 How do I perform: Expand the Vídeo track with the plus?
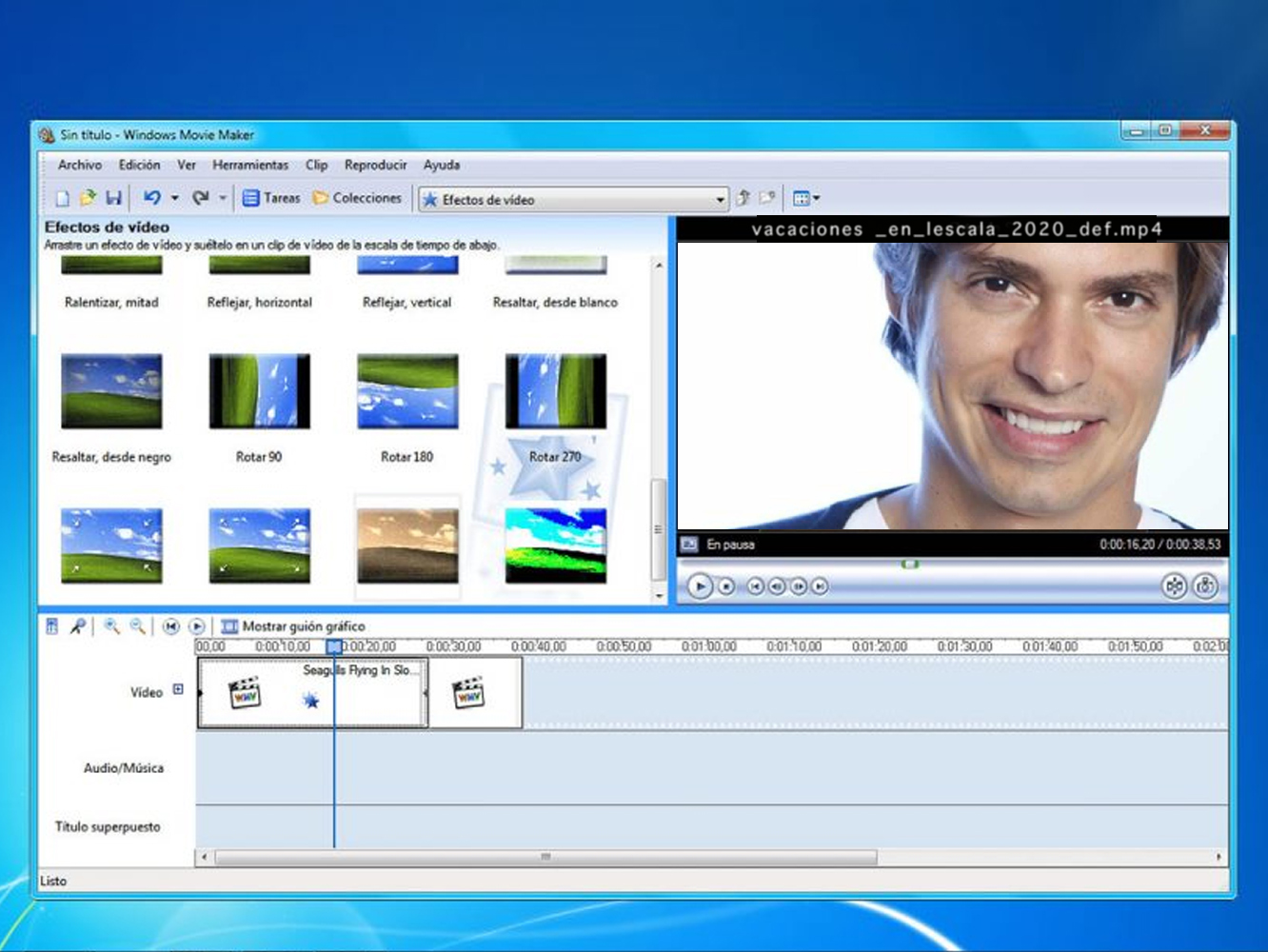pyautogui.click(x=178, y=690)
